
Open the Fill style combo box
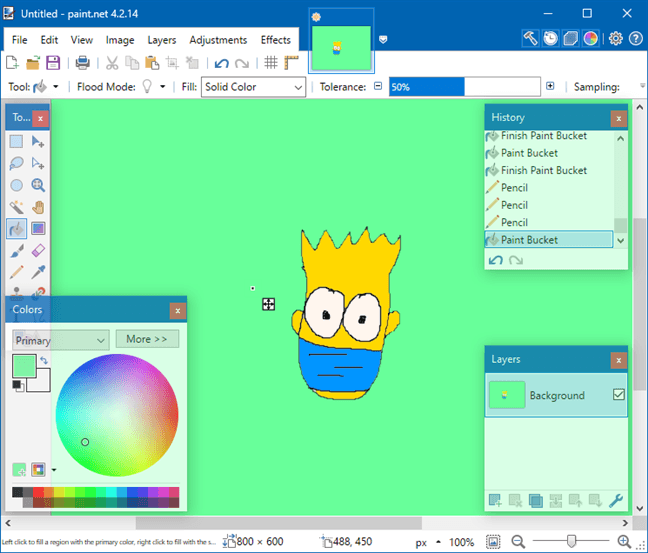pos(253,87)
